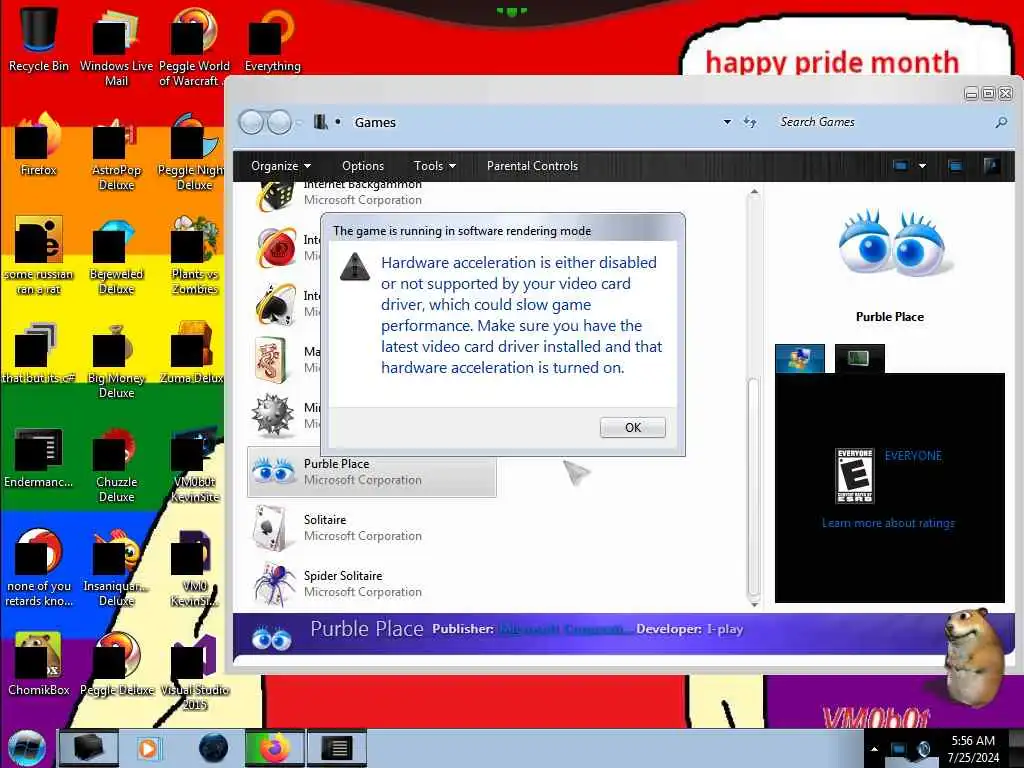Toggle the preview pane icon
This screenshot has height=768, width=1024.
click(955, 166)
